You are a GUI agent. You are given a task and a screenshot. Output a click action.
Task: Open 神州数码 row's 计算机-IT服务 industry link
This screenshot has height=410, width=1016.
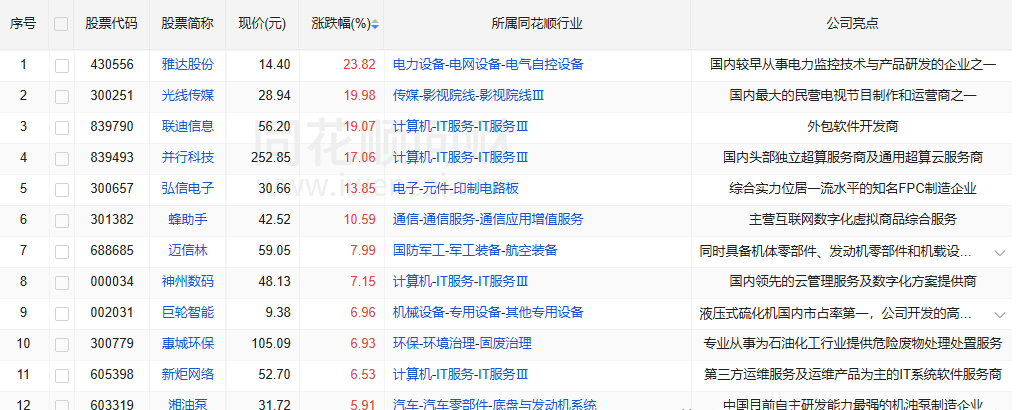click(461, 281)
